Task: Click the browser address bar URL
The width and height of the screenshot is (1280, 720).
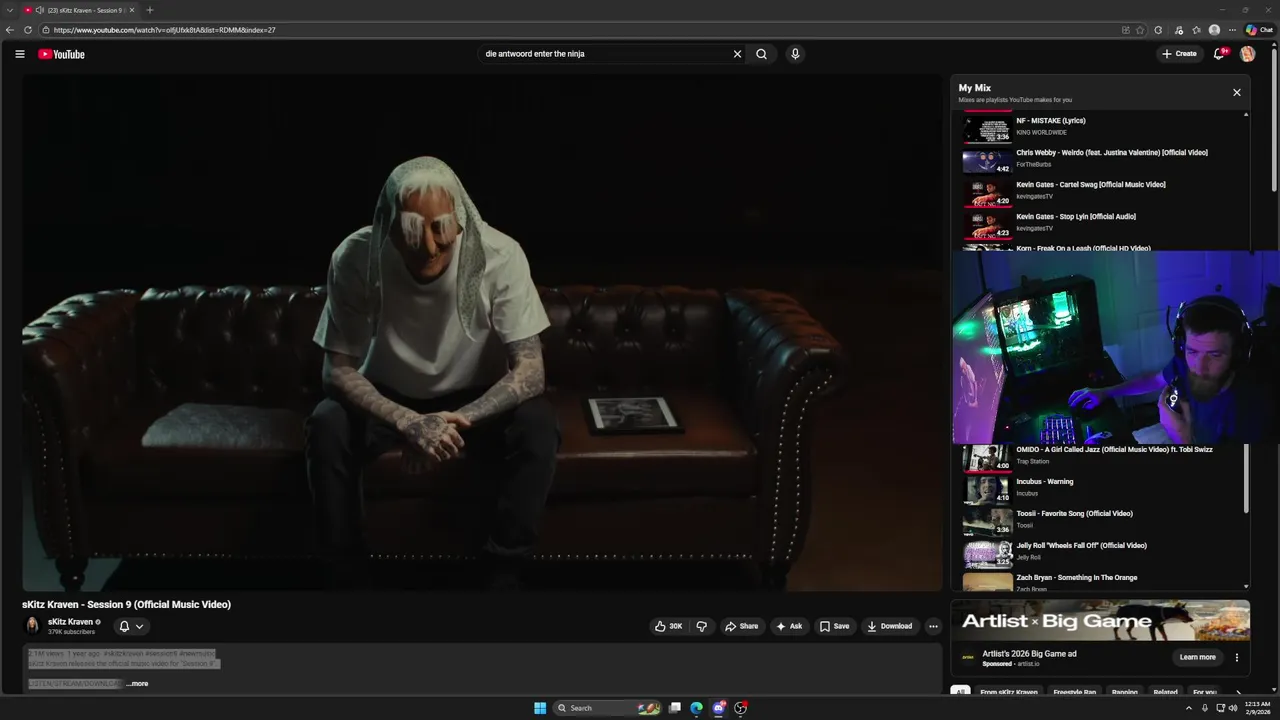Action: pos(165,30)
